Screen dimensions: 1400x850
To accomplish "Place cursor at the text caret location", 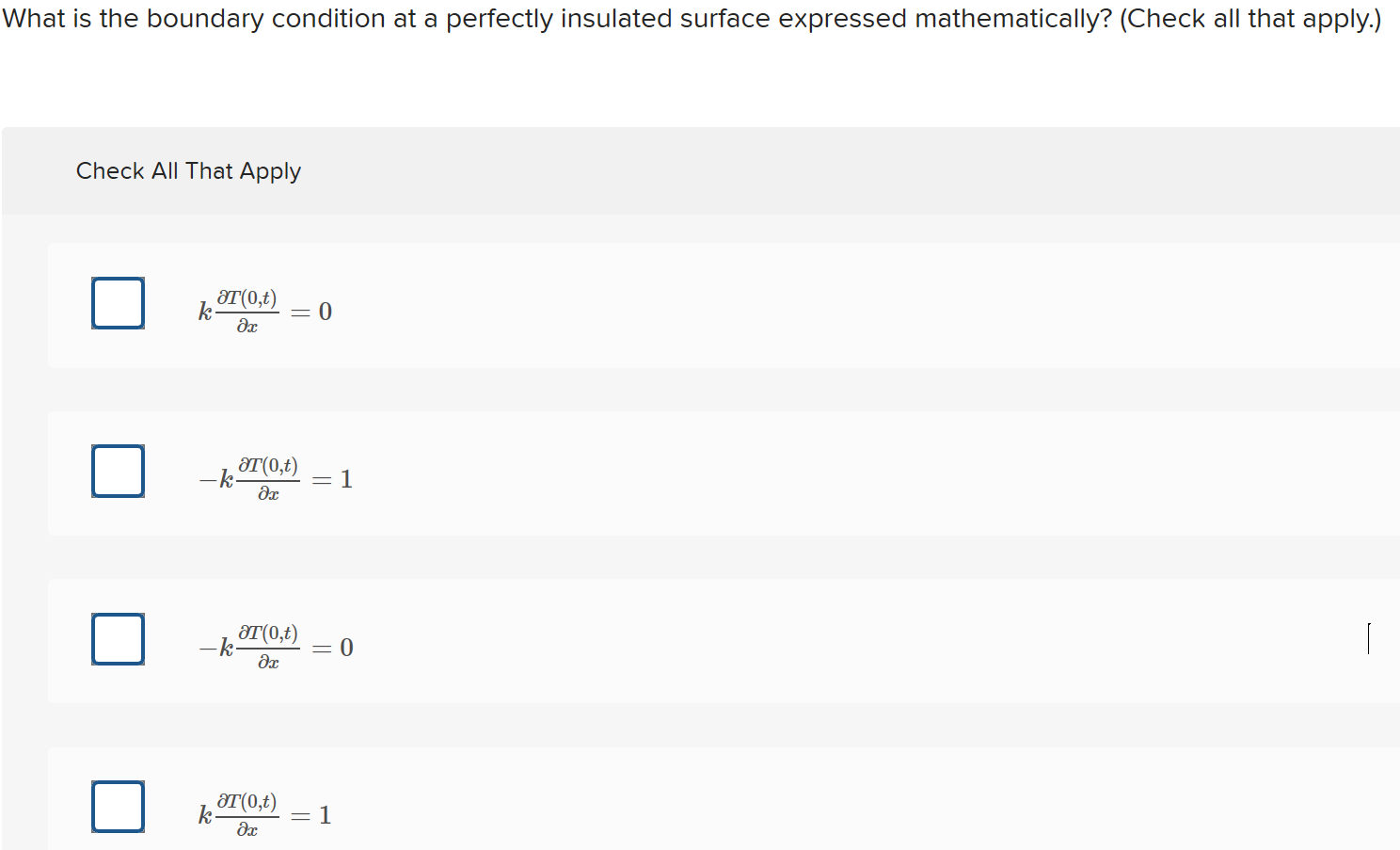I will 1369,639.
